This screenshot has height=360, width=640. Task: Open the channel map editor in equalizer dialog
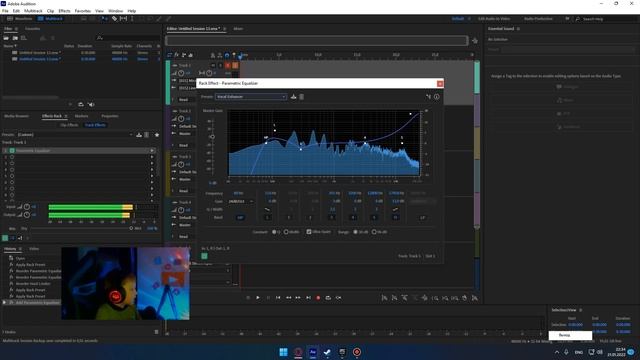[x=428, y=97]
